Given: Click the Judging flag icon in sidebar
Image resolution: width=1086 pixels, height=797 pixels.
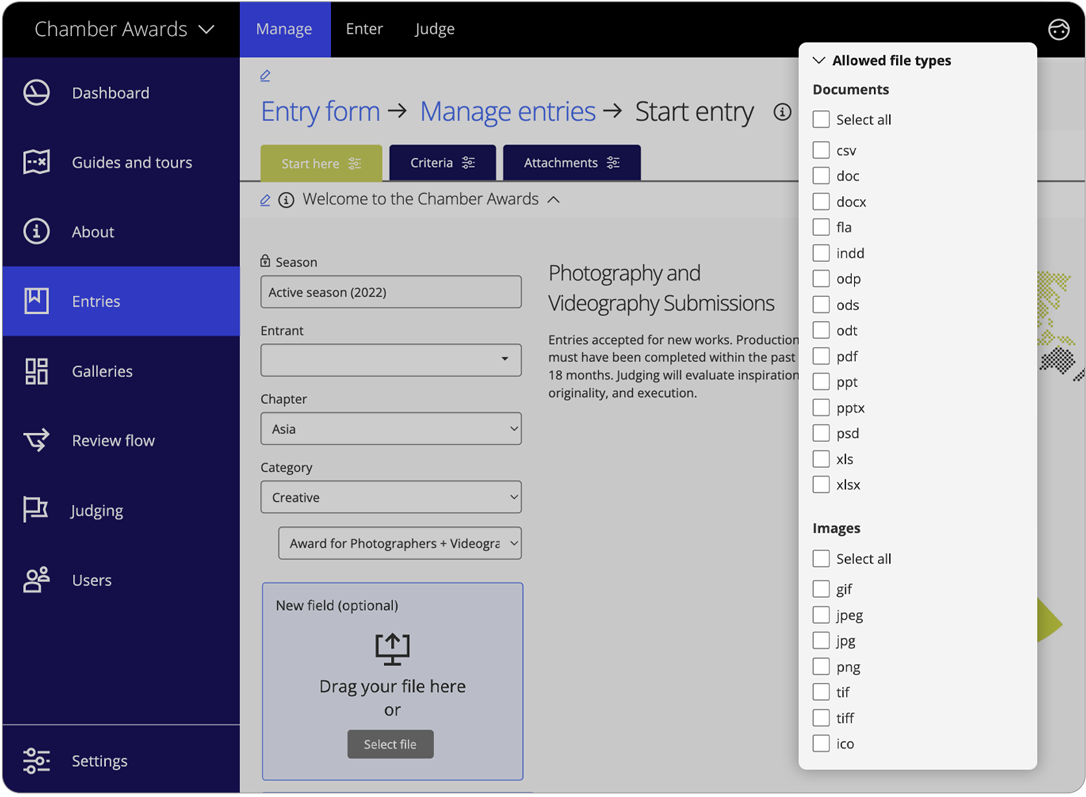Looking at the screenshot, I should tap(36, 510).
